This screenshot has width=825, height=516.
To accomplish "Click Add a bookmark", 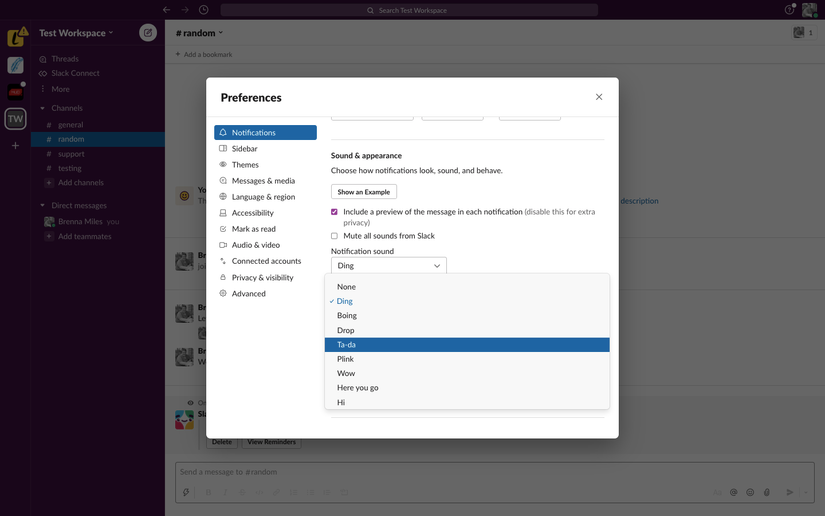I will point(204,54).
